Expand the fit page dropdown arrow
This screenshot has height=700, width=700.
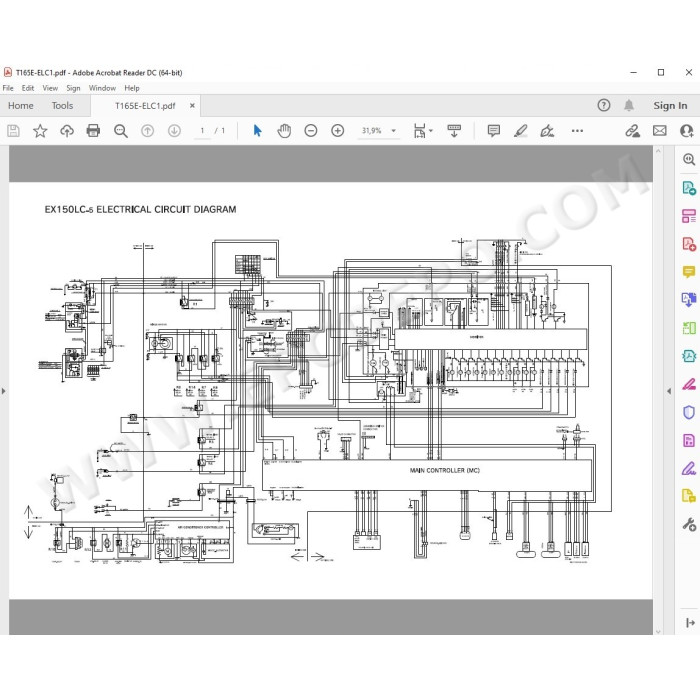coord(431,131)
